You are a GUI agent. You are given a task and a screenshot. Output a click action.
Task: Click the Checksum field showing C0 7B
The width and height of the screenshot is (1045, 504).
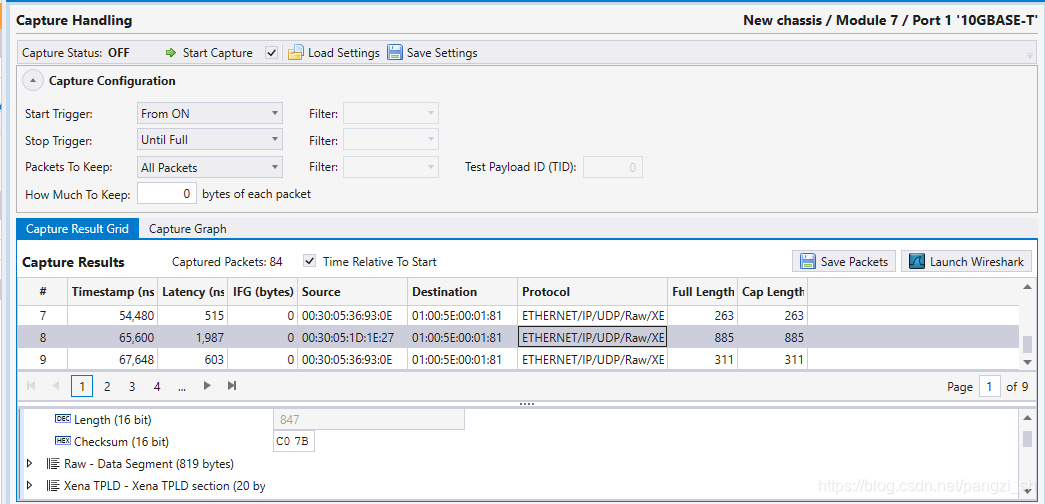pyautogui.click(x=294, y=441)
